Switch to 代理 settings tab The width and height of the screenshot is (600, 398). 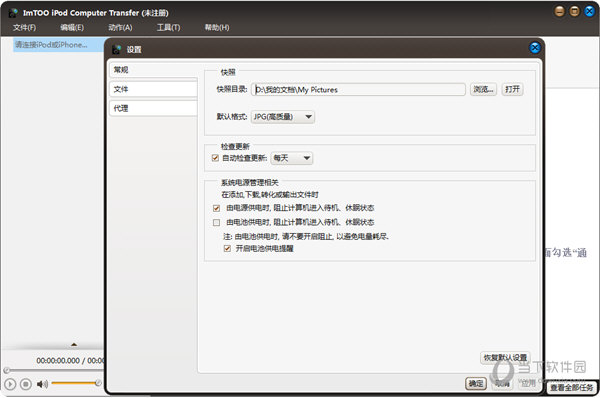point(153,108)
